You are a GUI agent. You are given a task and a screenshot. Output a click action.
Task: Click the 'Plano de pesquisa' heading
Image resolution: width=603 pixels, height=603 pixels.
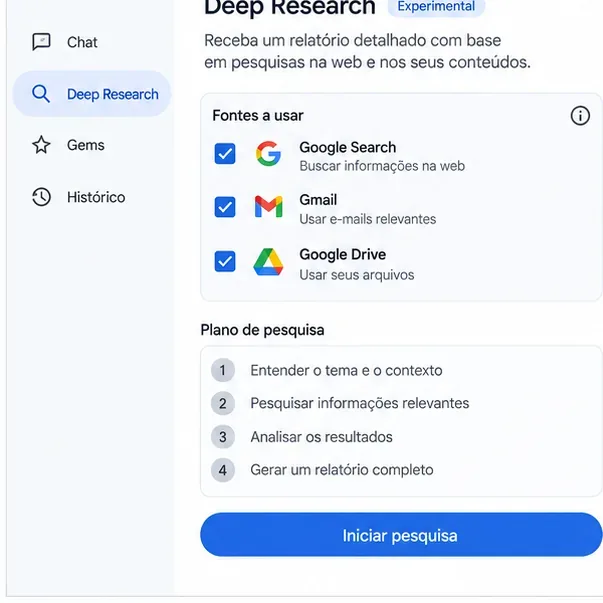(262, 330)
